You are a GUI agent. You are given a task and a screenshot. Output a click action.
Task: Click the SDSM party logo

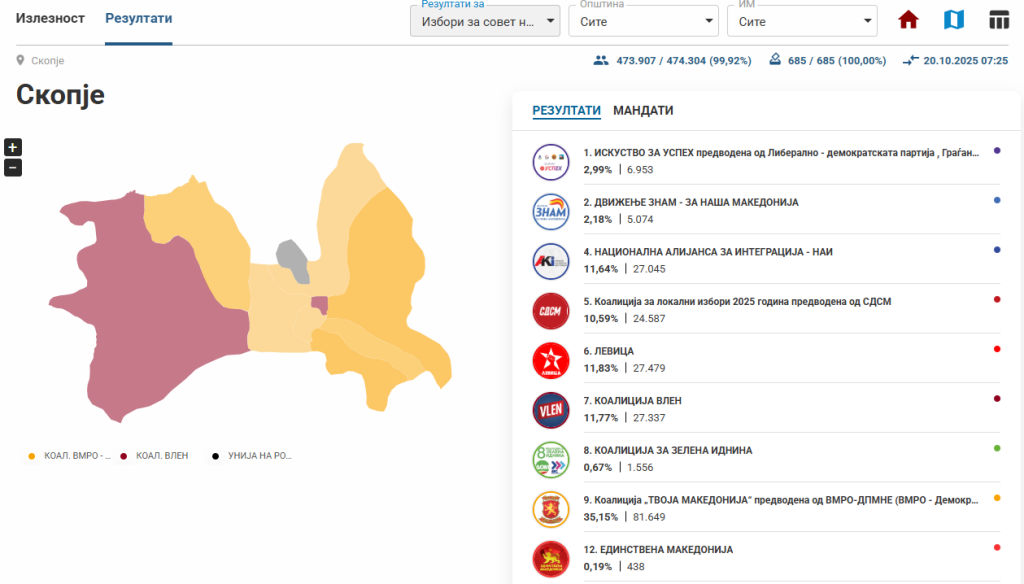coord(551,310)
